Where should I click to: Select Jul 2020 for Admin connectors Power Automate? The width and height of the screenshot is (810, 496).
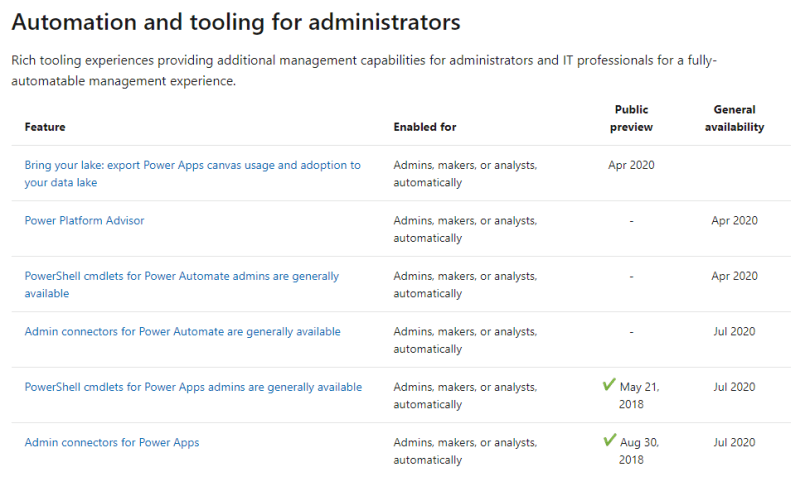pos(734,332)
